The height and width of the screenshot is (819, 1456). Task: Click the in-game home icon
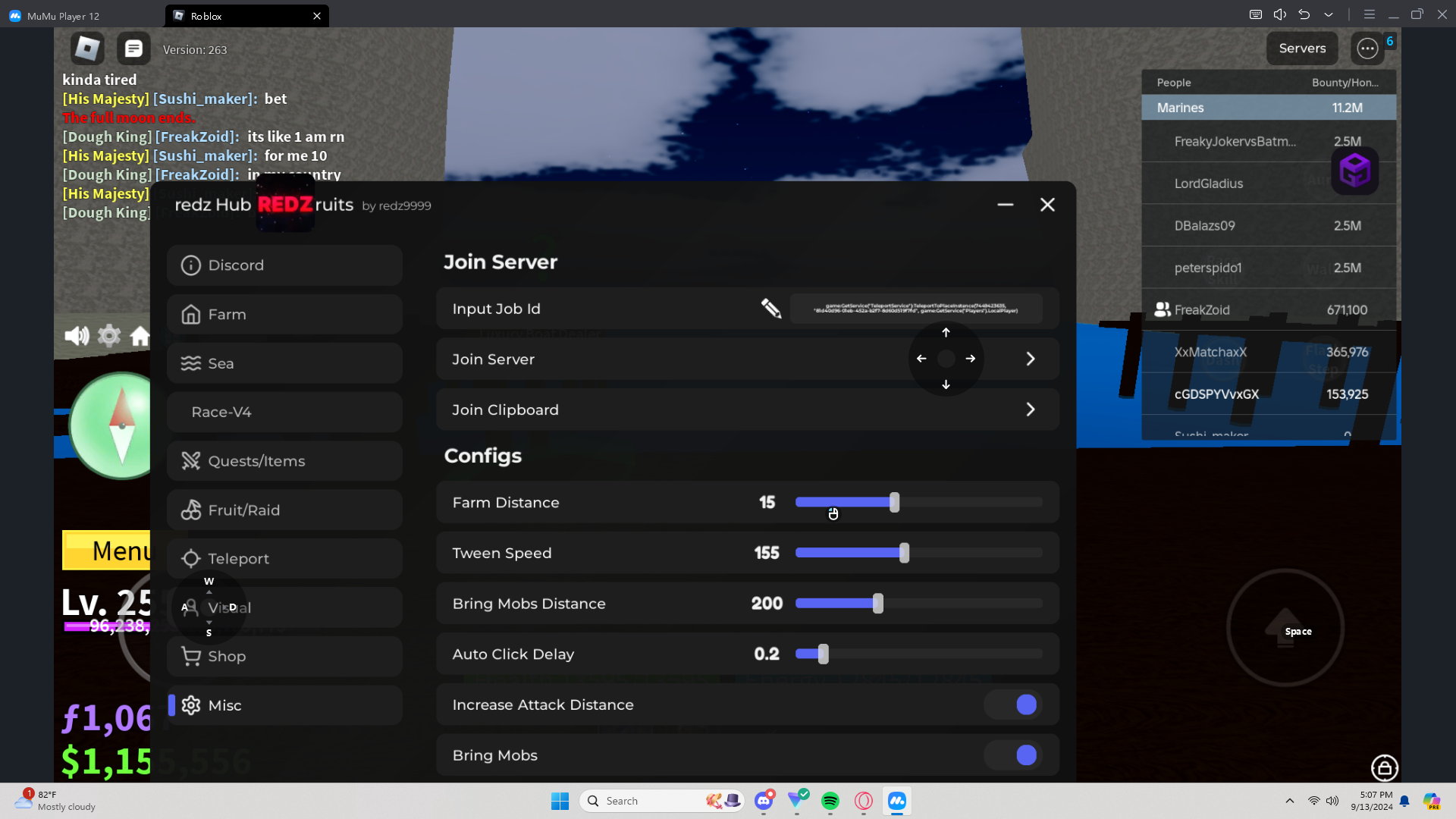tap(140, 335)
